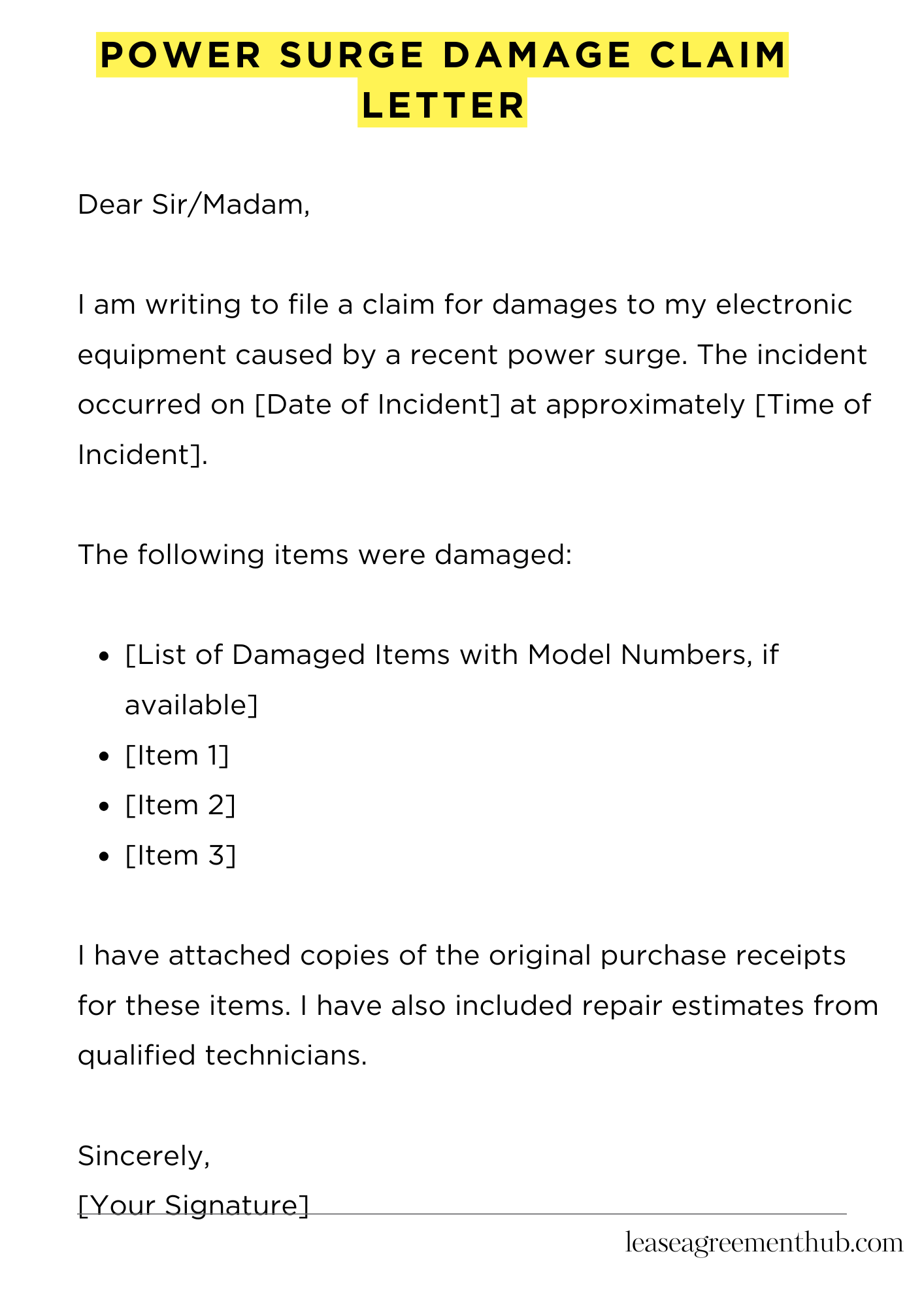Select the [Item 3] placeholder
The image size is (924, 1307).
pyautogui.click(x=180, y=855)
